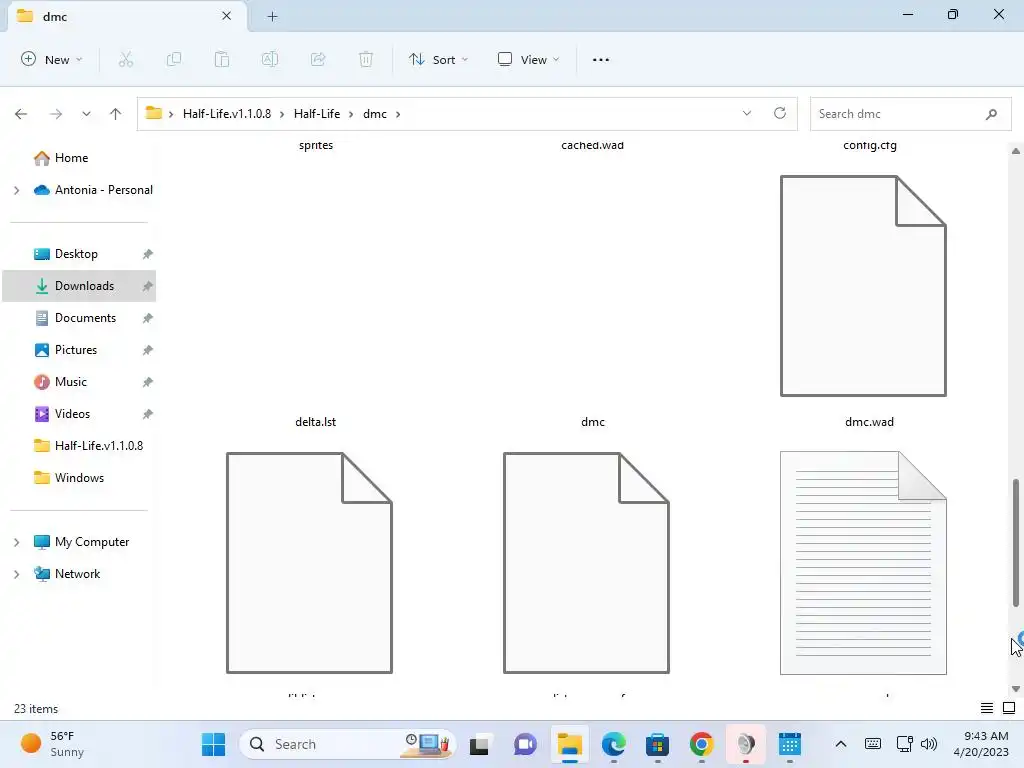Open the Teams Chat taskbar icon
This screenshot has width=1024, height=768.
tap(525, 744)
